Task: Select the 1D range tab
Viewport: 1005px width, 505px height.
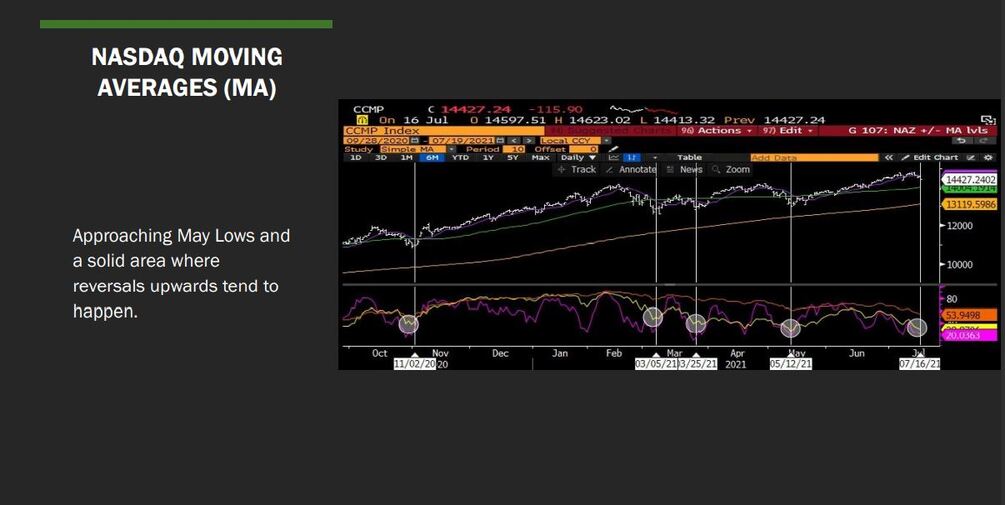Action: tap(355, 157)
